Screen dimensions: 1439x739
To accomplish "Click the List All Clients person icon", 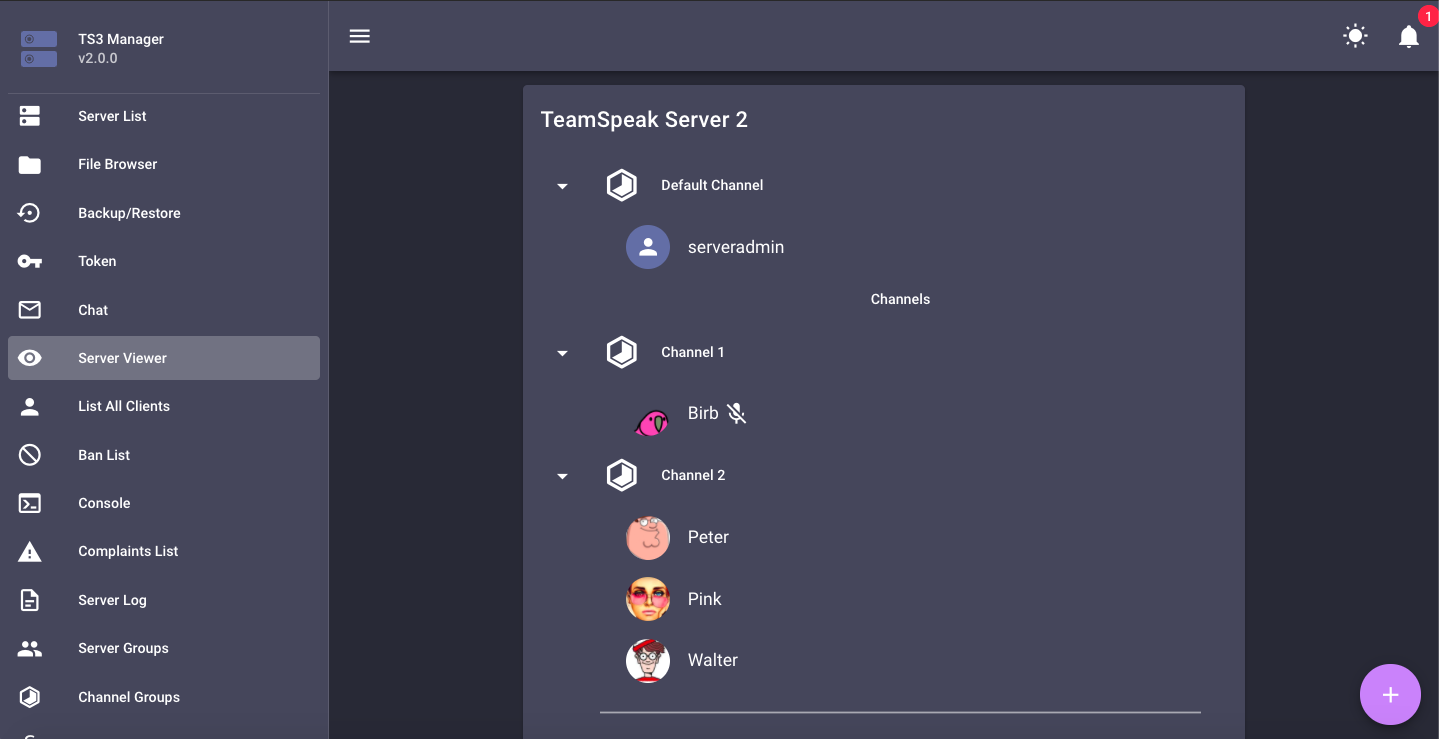I will pyautogui.click(x=30, y=406).
